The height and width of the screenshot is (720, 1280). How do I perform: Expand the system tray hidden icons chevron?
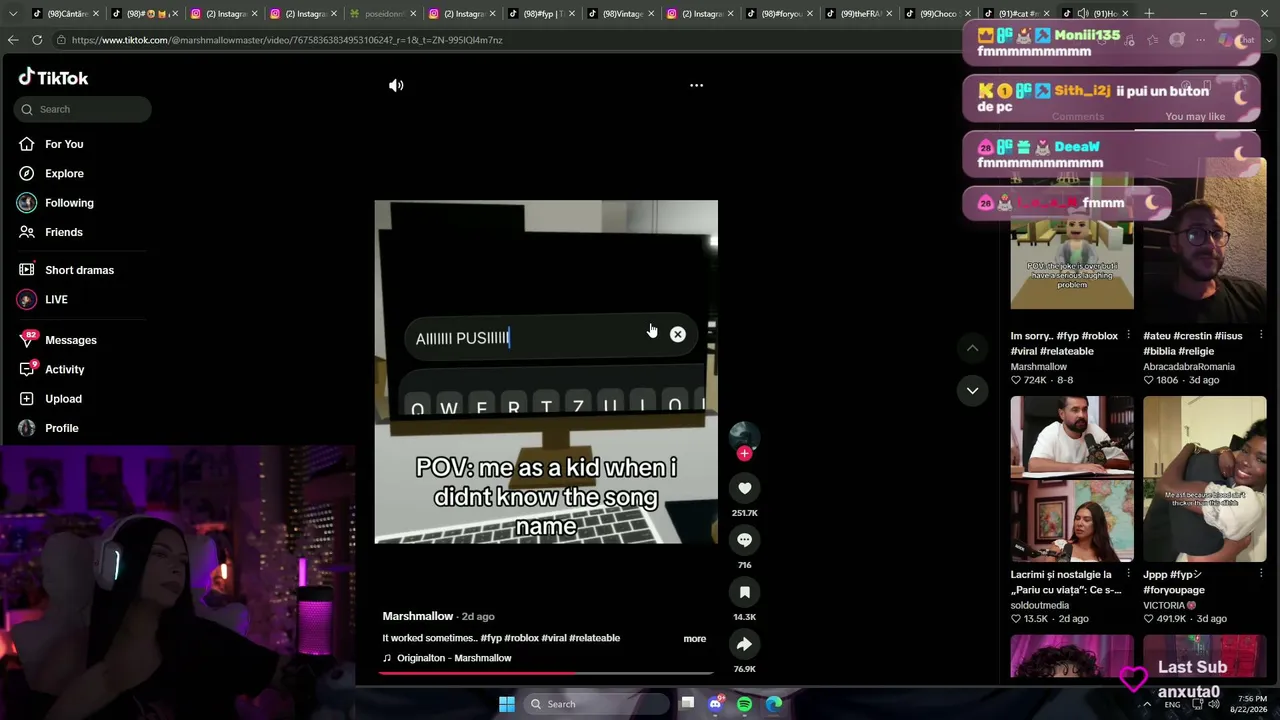click(1147, 704)
